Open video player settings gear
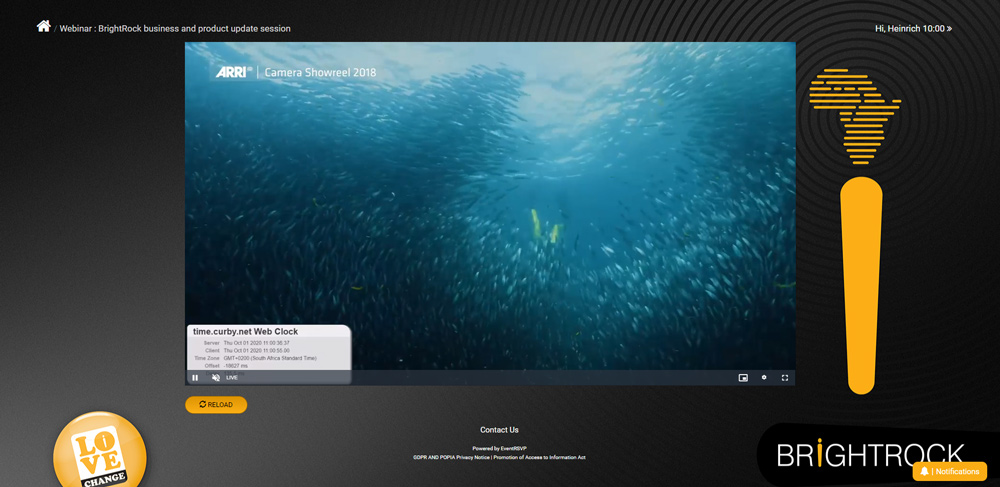The height and width of the screenshot is (487, 1000). click(764, 378)
